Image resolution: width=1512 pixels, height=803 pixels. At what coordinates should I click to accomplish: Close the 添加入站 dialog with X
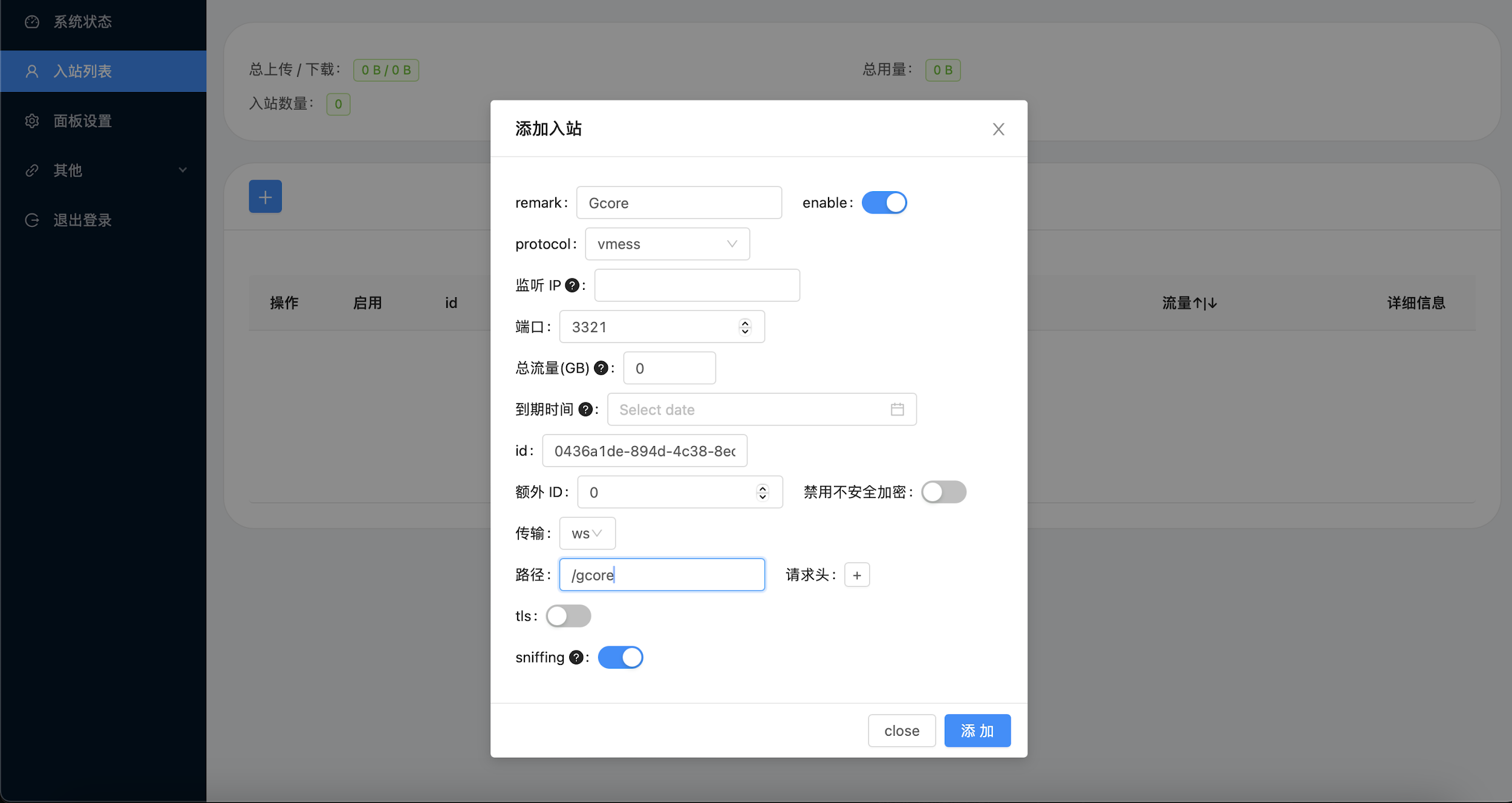999,129
